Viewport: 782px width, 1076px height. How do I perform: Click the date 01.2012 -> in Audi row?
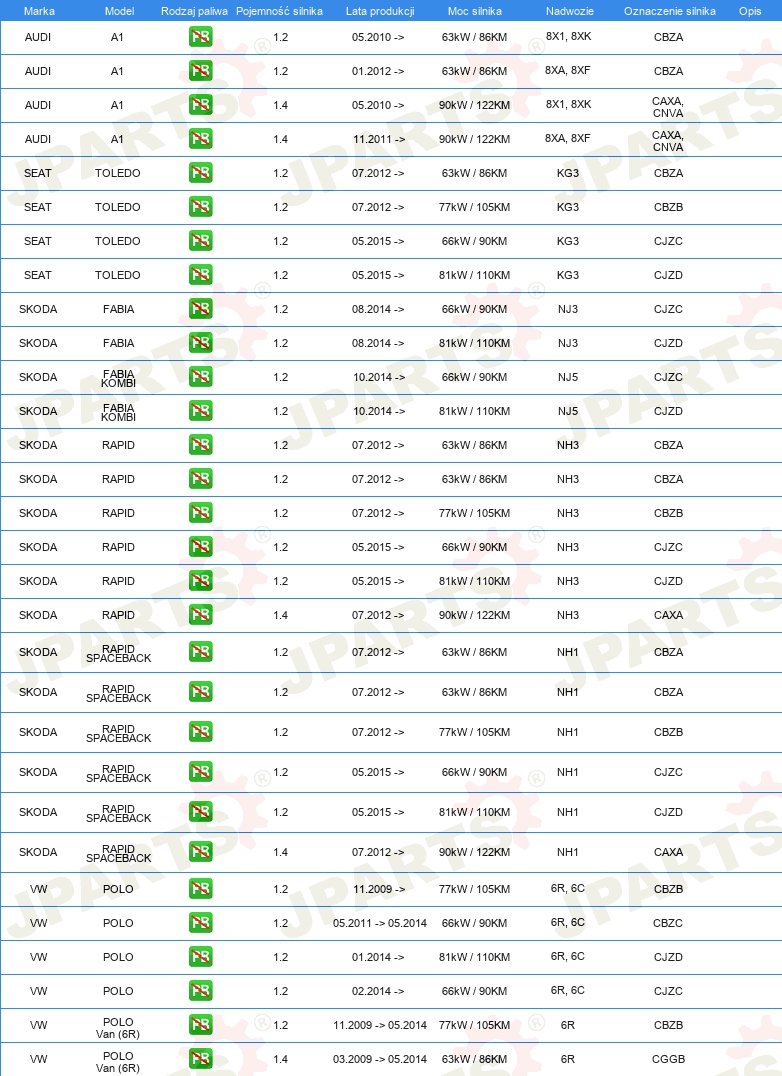point(378,71)
